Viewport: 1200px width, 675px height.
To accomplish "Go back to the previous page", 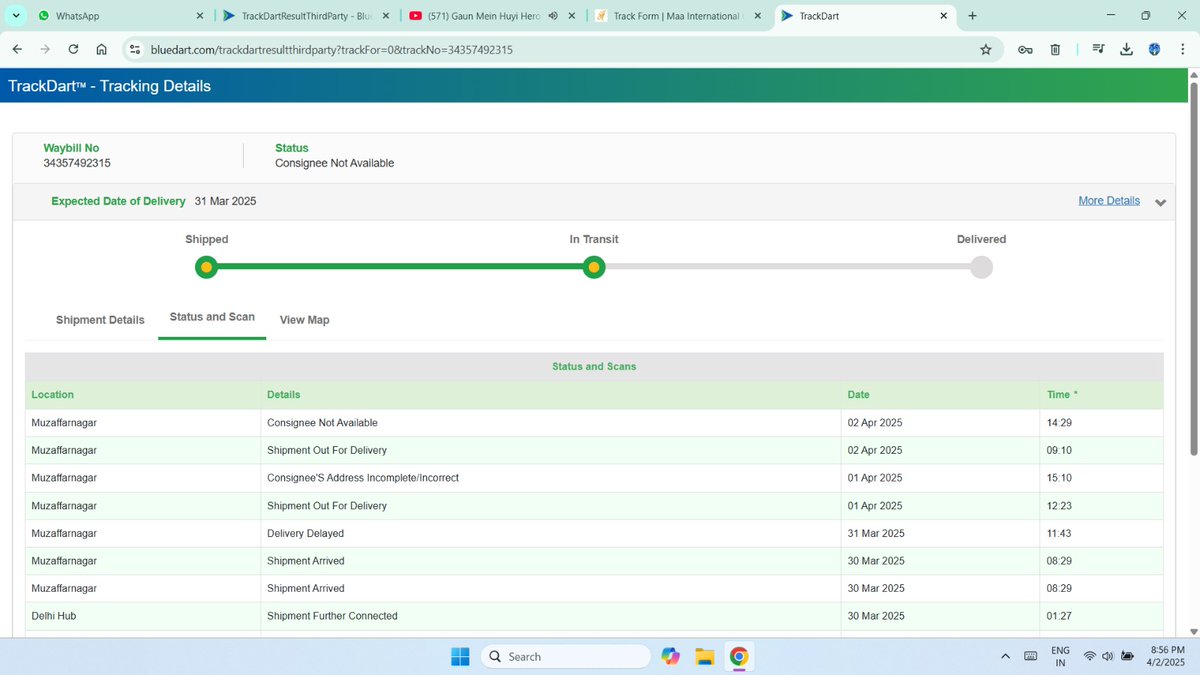I will 17,49.
